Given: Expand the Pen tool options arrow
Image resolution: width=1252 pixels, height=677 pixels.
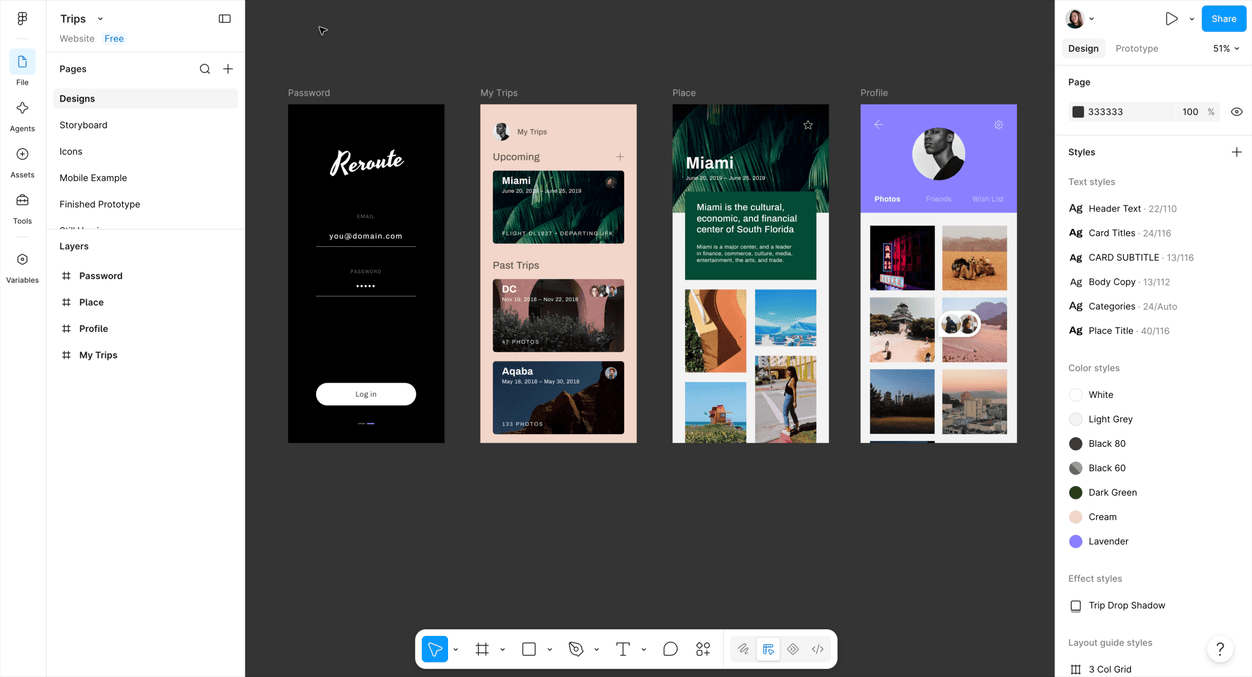Looking at the screenshot, I should [x=596, y=650].
